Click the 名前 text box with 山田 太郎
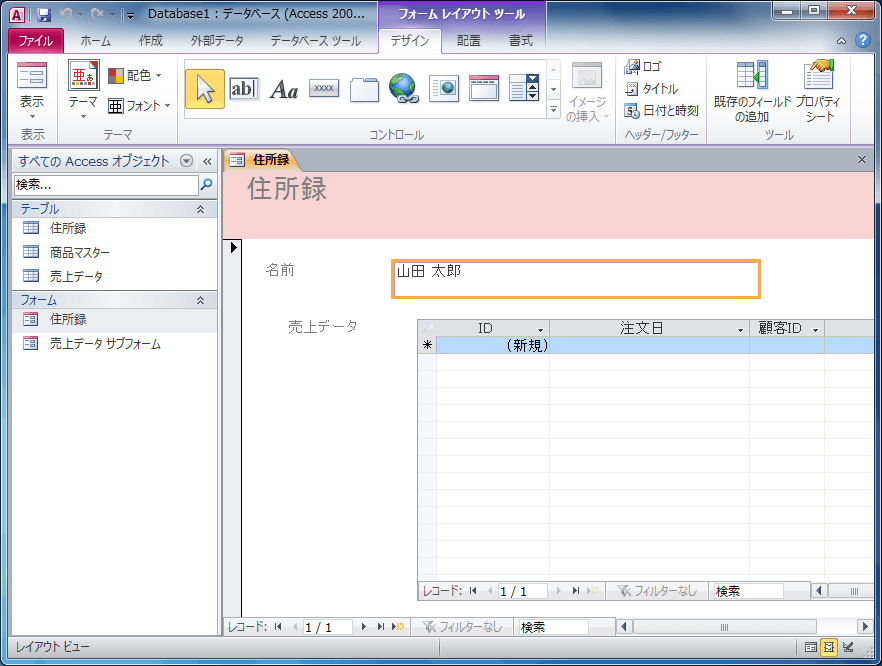Image resolution: width=882 pixels, height=666 pixels. coord(576,279)
